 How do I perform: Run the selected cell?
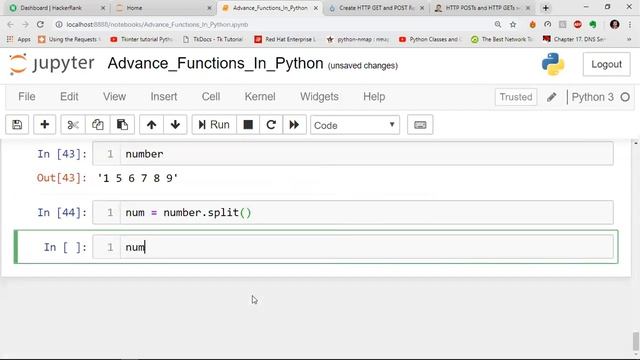(214, 125)
